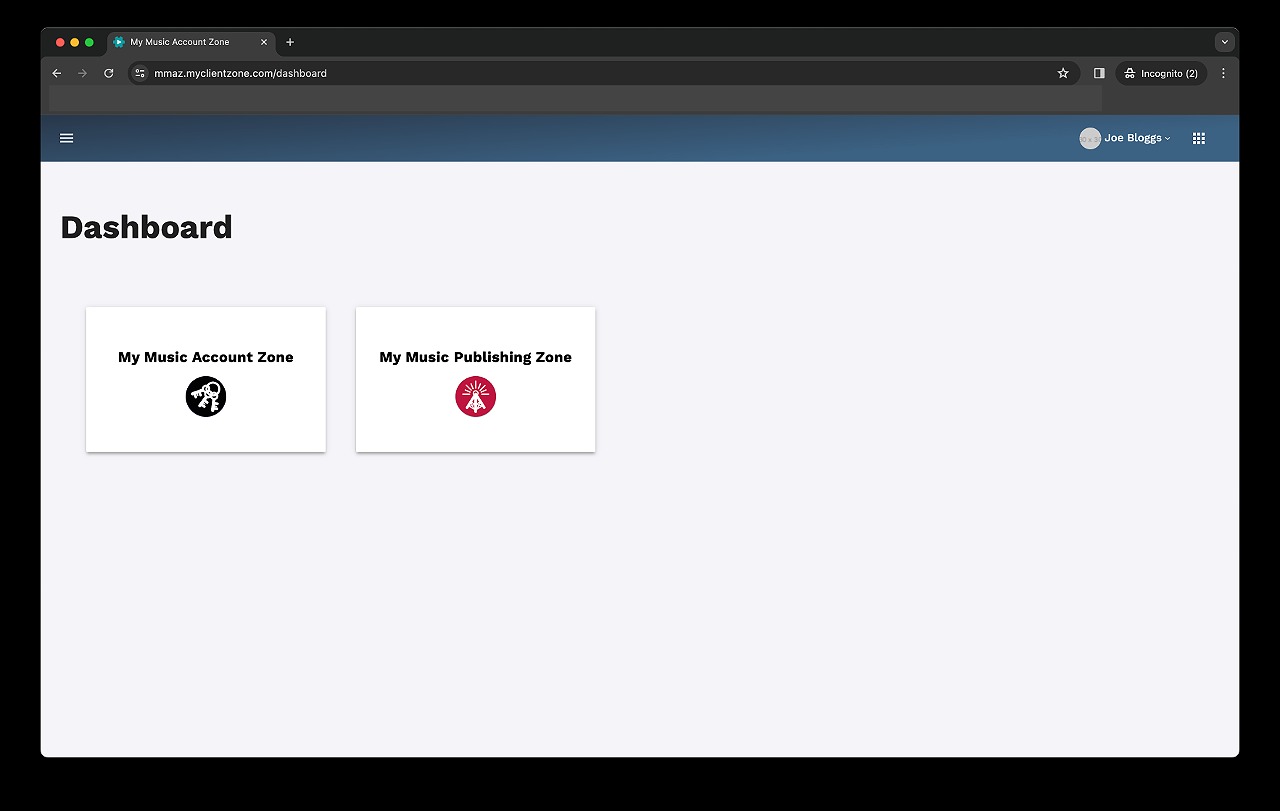Toggle the browser side panel
1280x811 pixels.
[x=1099, y=73]
